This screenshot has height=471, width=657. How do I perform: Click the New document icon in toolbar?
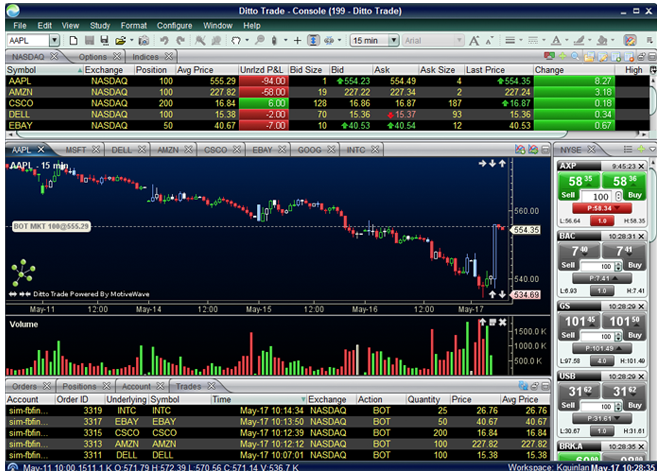pos(73,40)
